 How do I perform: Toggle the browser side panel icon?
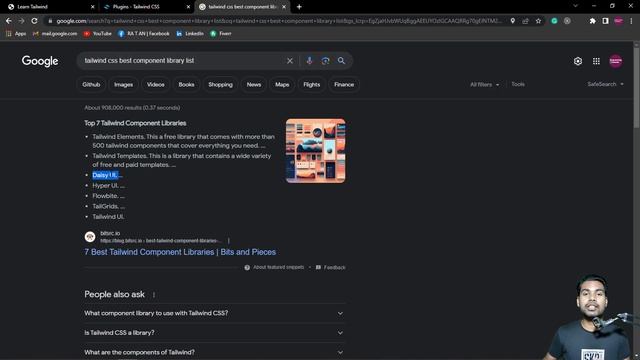pyautogui.click(x=605, y=21)
